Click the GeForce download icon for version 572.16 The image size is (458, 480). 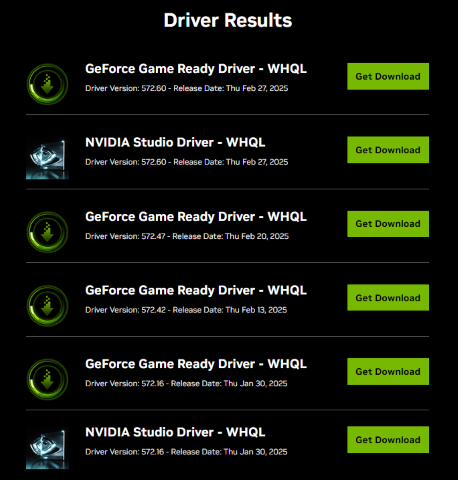tap(47, 379)
